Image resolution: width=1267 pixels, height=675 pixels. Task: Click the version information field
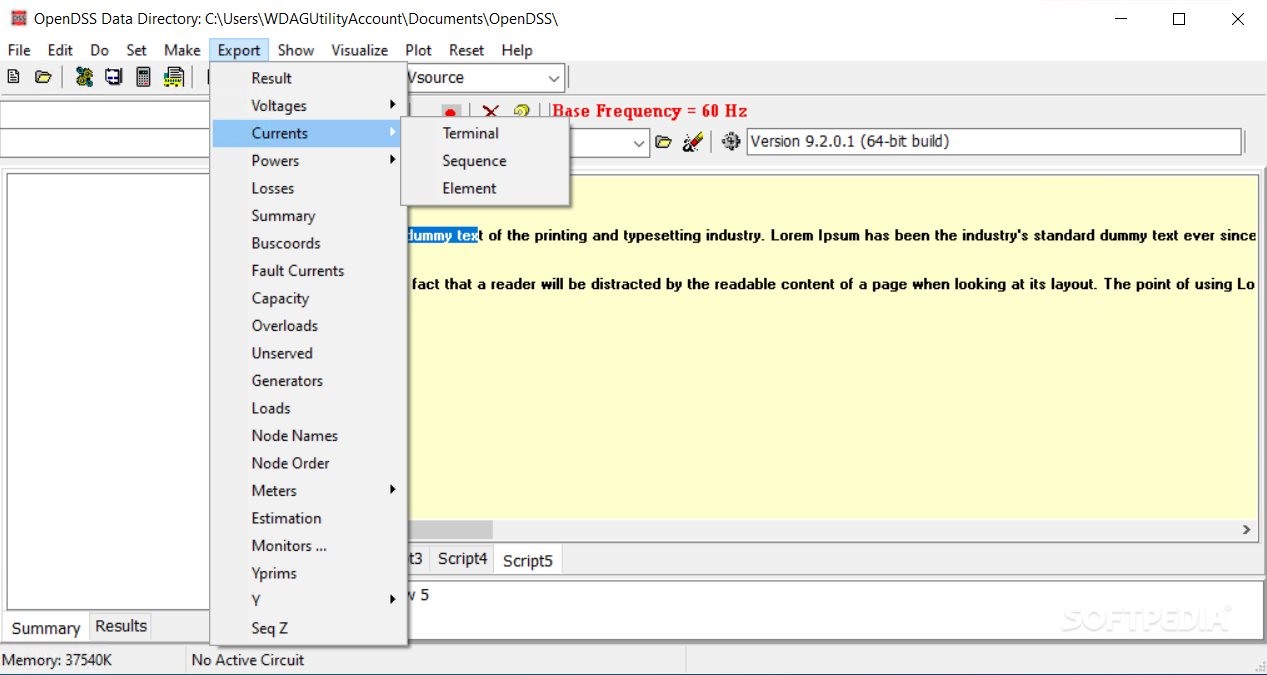point(994,142)
